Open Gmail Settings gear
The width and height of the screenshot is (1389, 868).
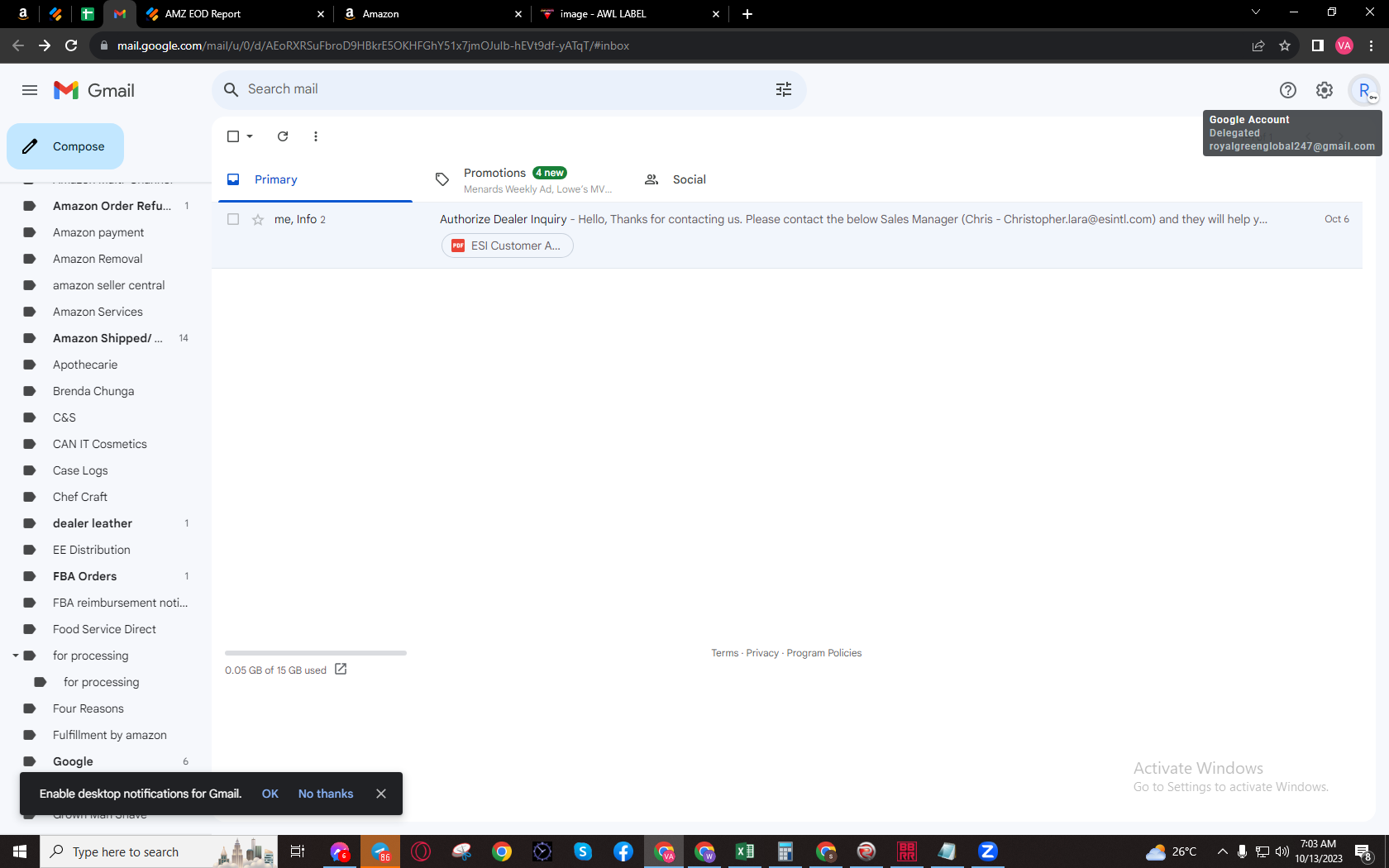1325,90
